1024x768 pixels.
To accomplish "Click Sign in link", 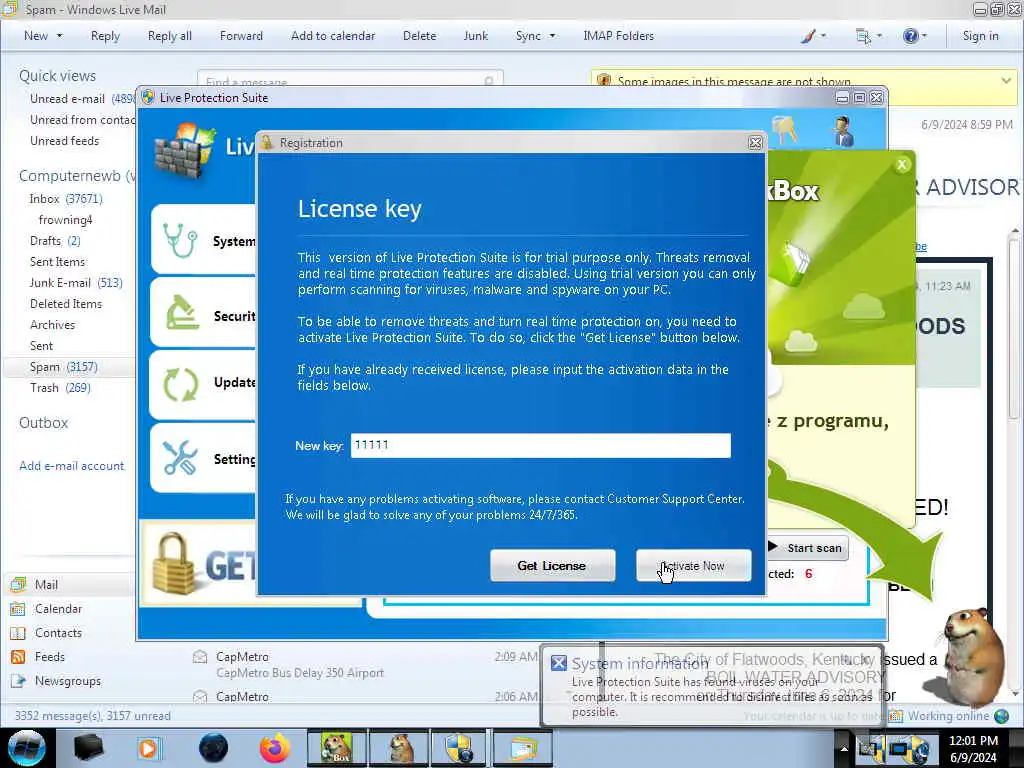I will pos(980,36).
